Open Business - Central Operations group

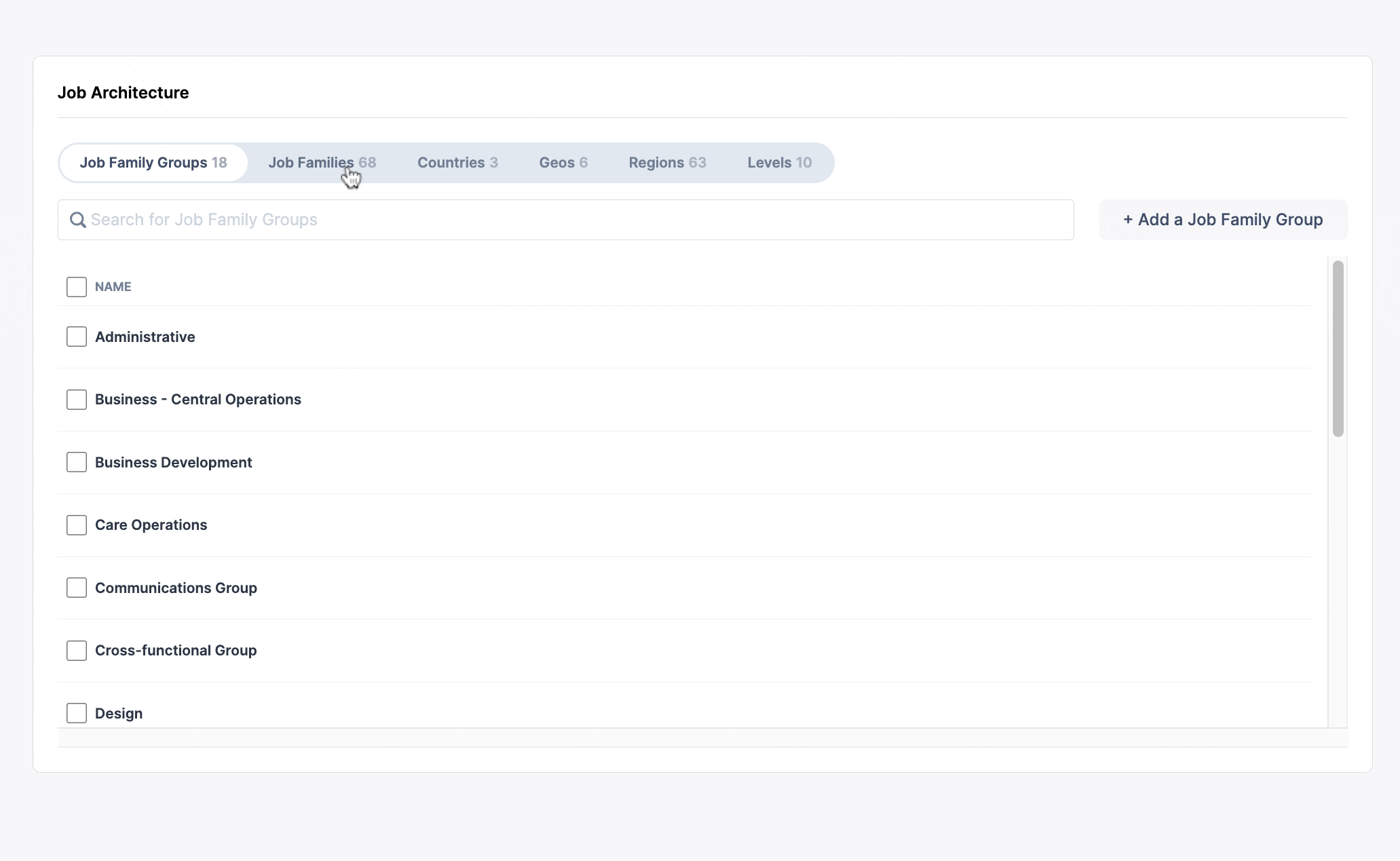pos(198,400)
